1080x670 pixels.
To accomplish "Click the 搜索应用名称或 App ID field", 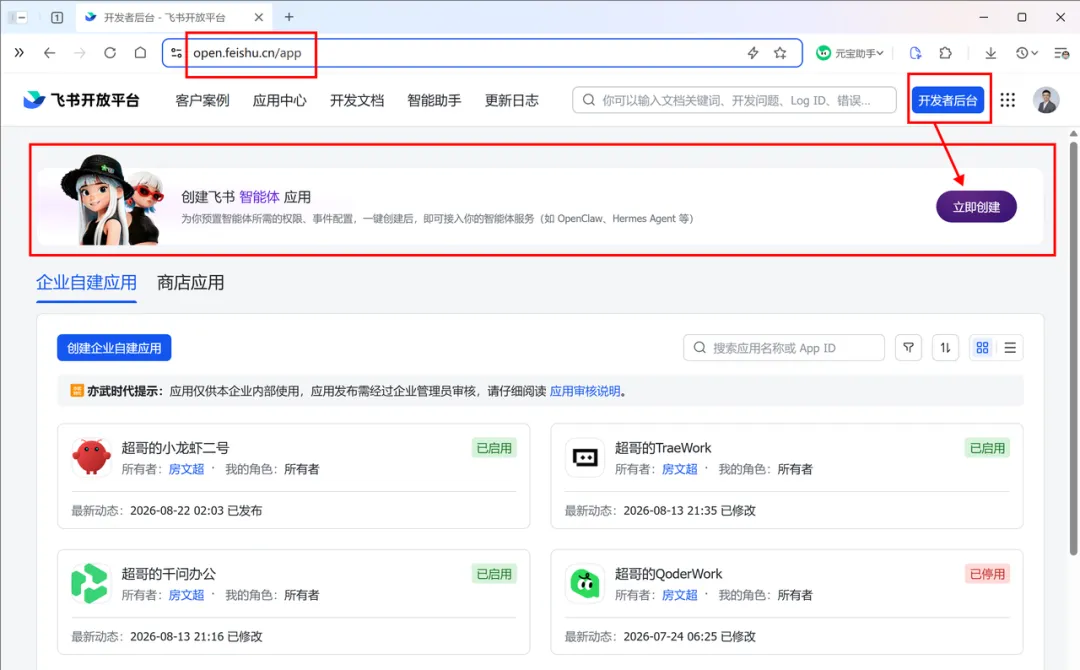I will (784, 348).
